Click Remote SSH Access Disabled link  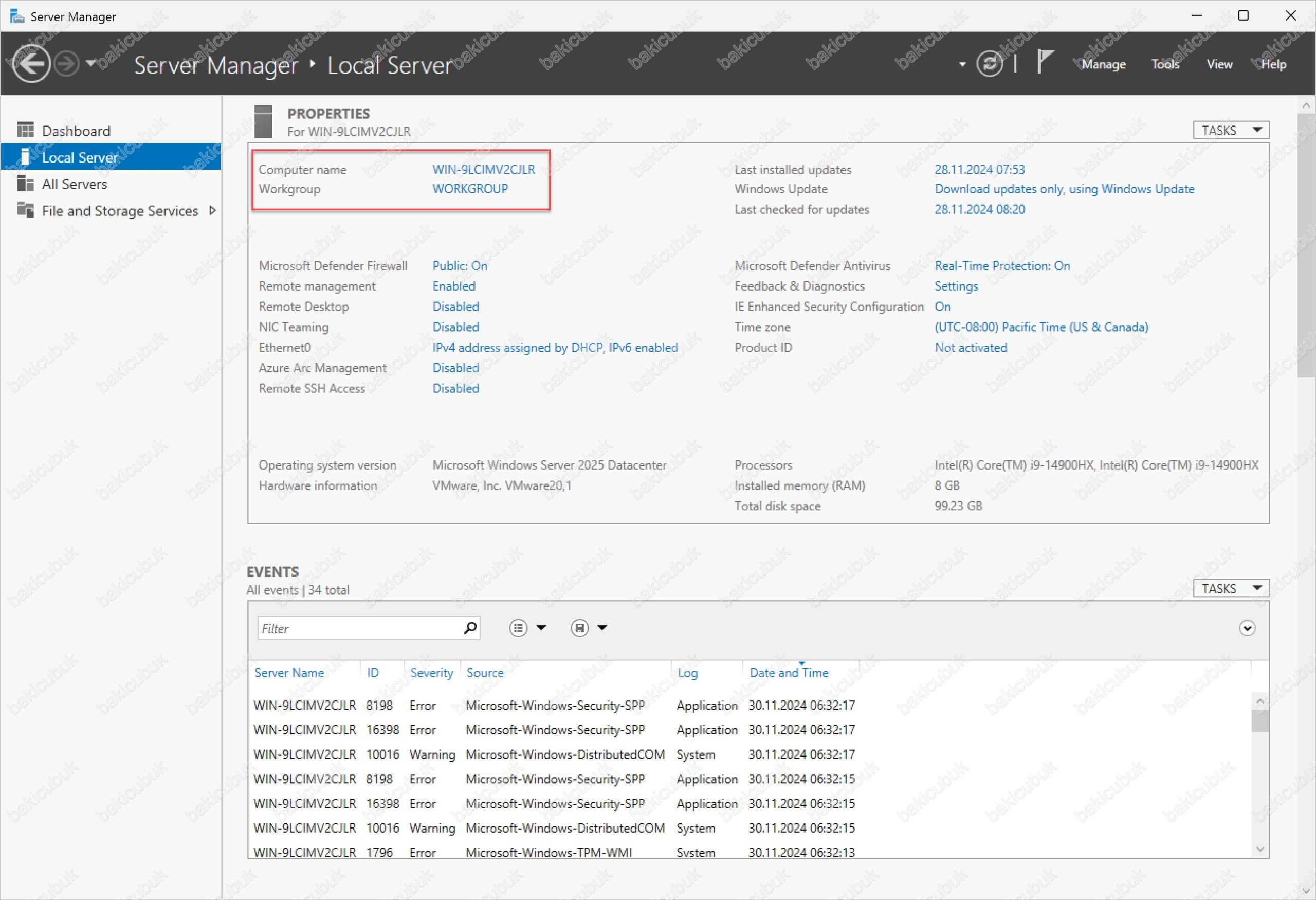pyautogui.click(x=455, y=388)
